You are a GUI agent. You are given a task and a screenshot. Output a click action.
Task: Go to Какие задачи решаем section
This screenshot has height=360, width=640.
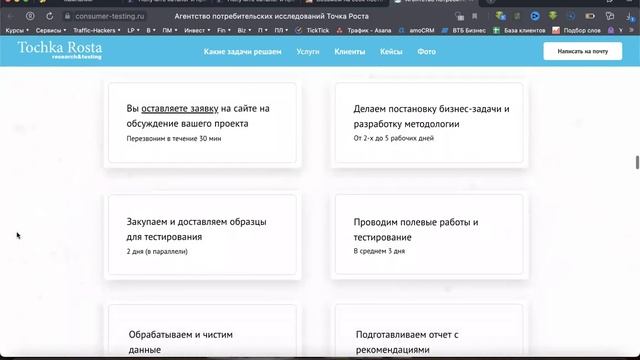242,52
